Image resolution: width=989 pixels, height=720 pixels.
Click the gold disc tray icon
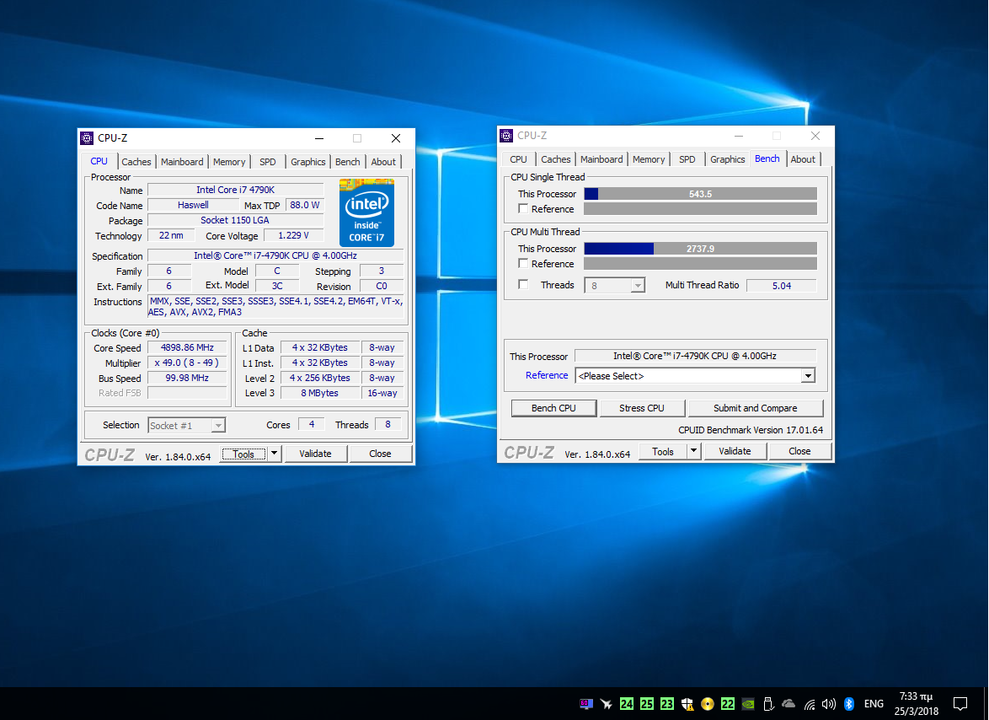tap(707, 704)
